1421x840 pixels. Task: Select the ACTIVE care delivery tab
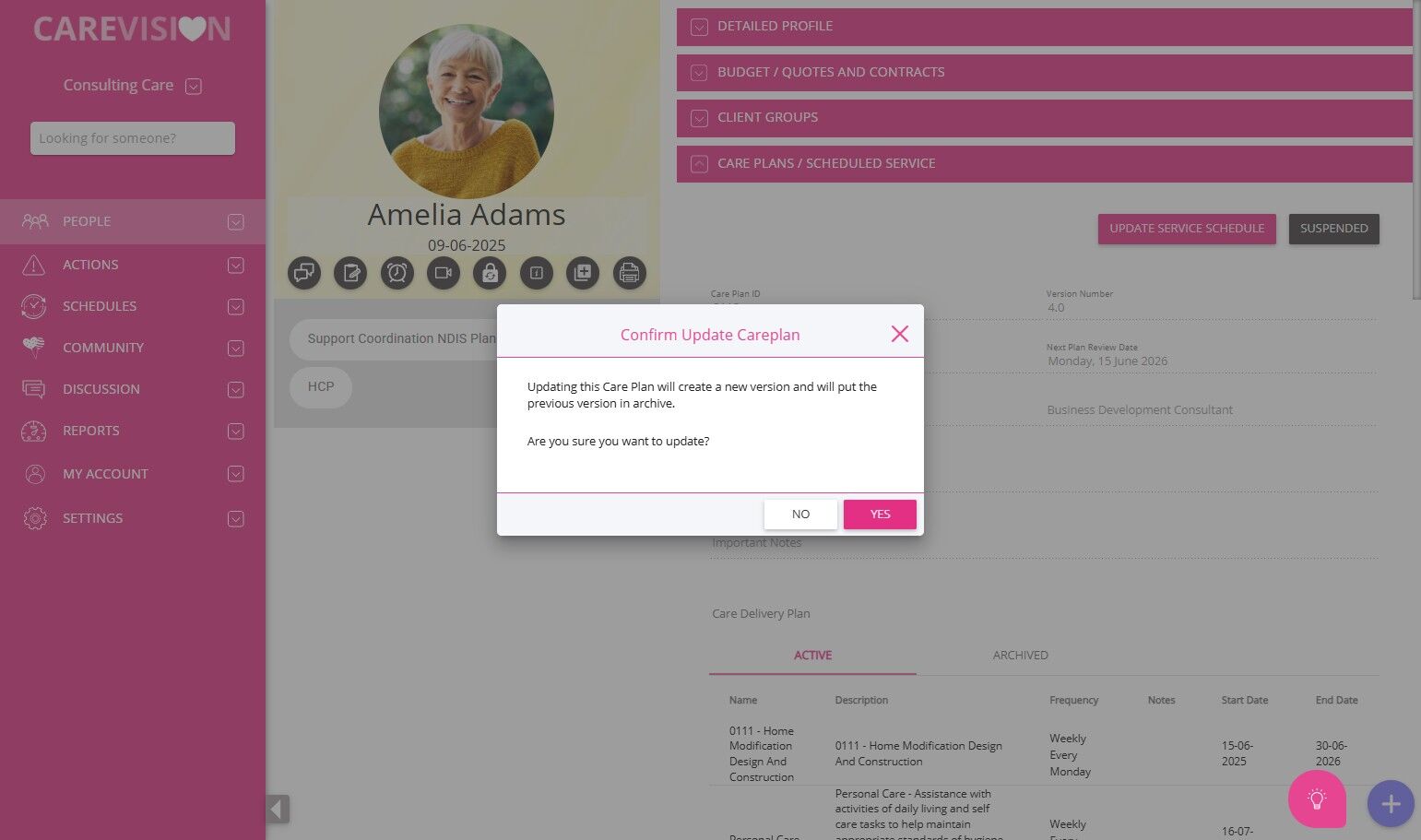coord(812,656)
